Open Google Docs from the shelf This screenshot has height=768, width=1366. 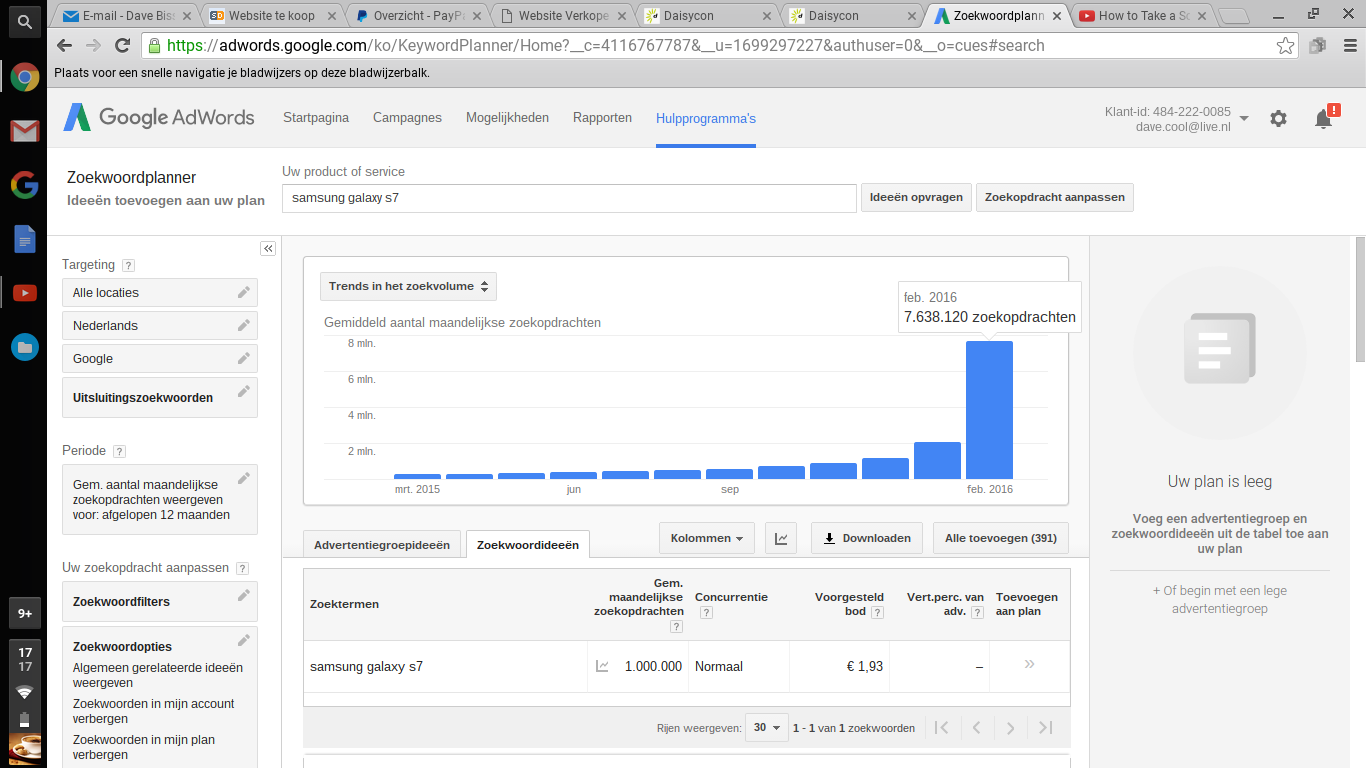click(x=24, y=239)
